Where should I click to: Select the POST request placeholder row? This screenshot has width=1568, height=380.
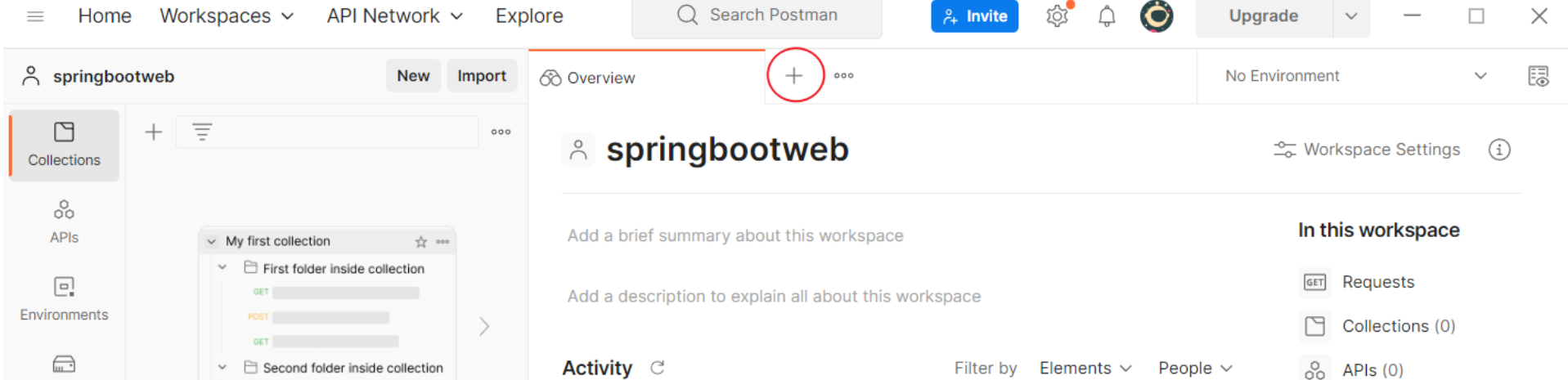click(319, 317)
